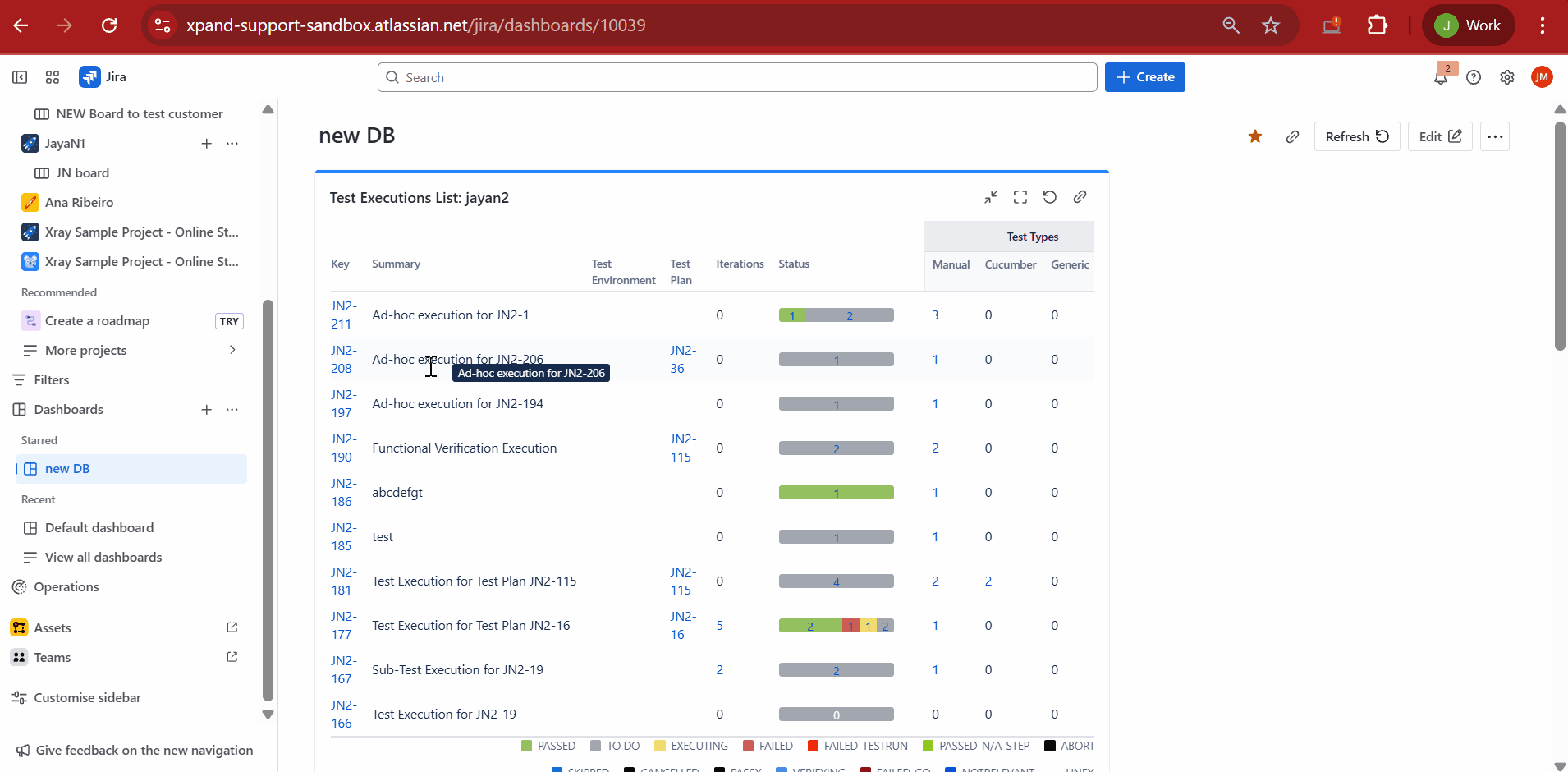Open the help question mark menu
Screen dimensions: 1568x772
click(1474, 77)
